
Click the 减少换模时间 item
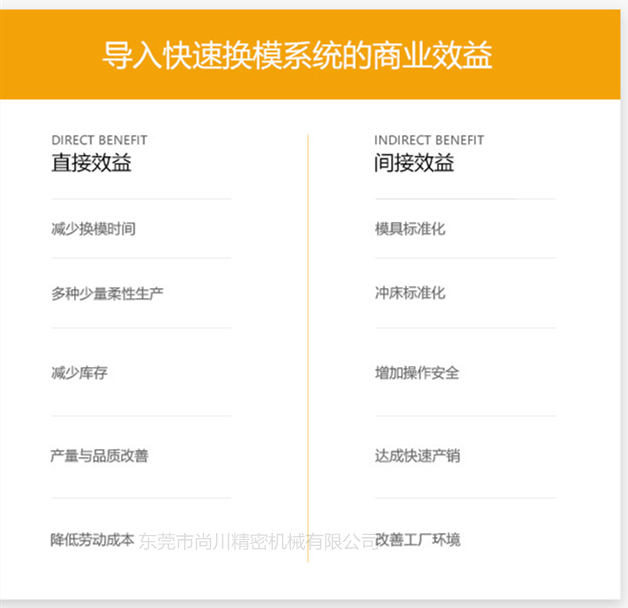tap(93, 229)
